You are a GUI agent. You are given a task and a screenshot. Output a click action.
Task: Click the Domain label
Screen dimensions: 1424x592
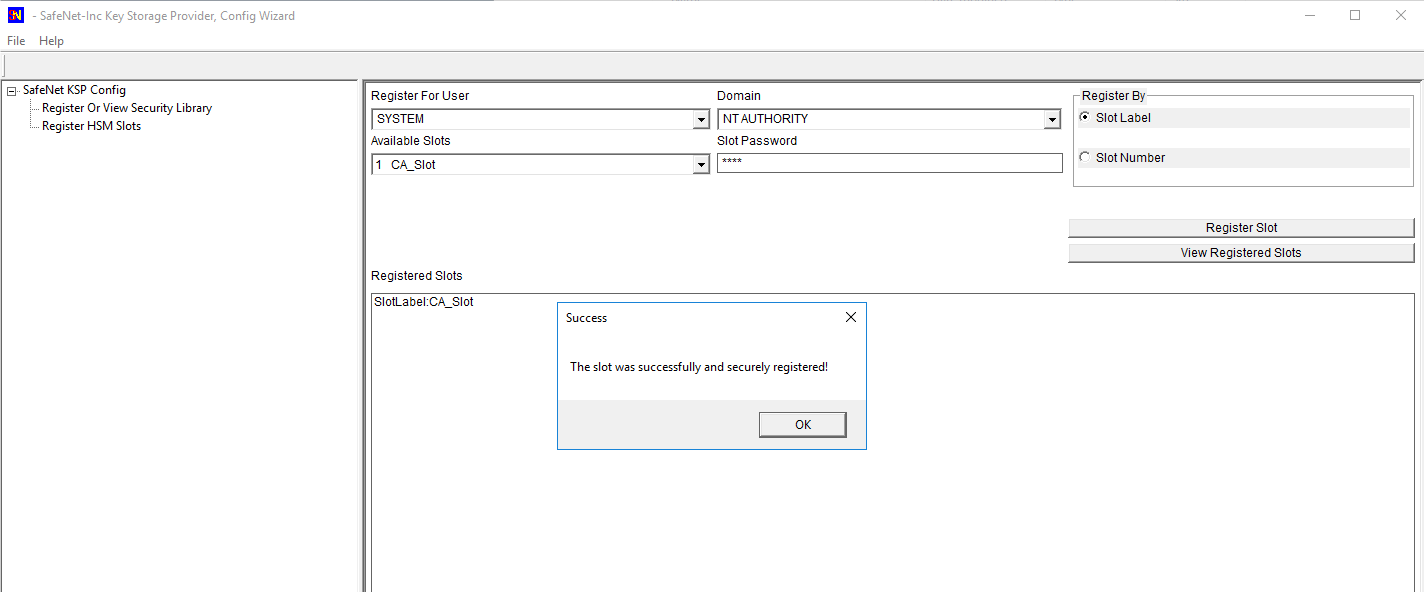739,96
